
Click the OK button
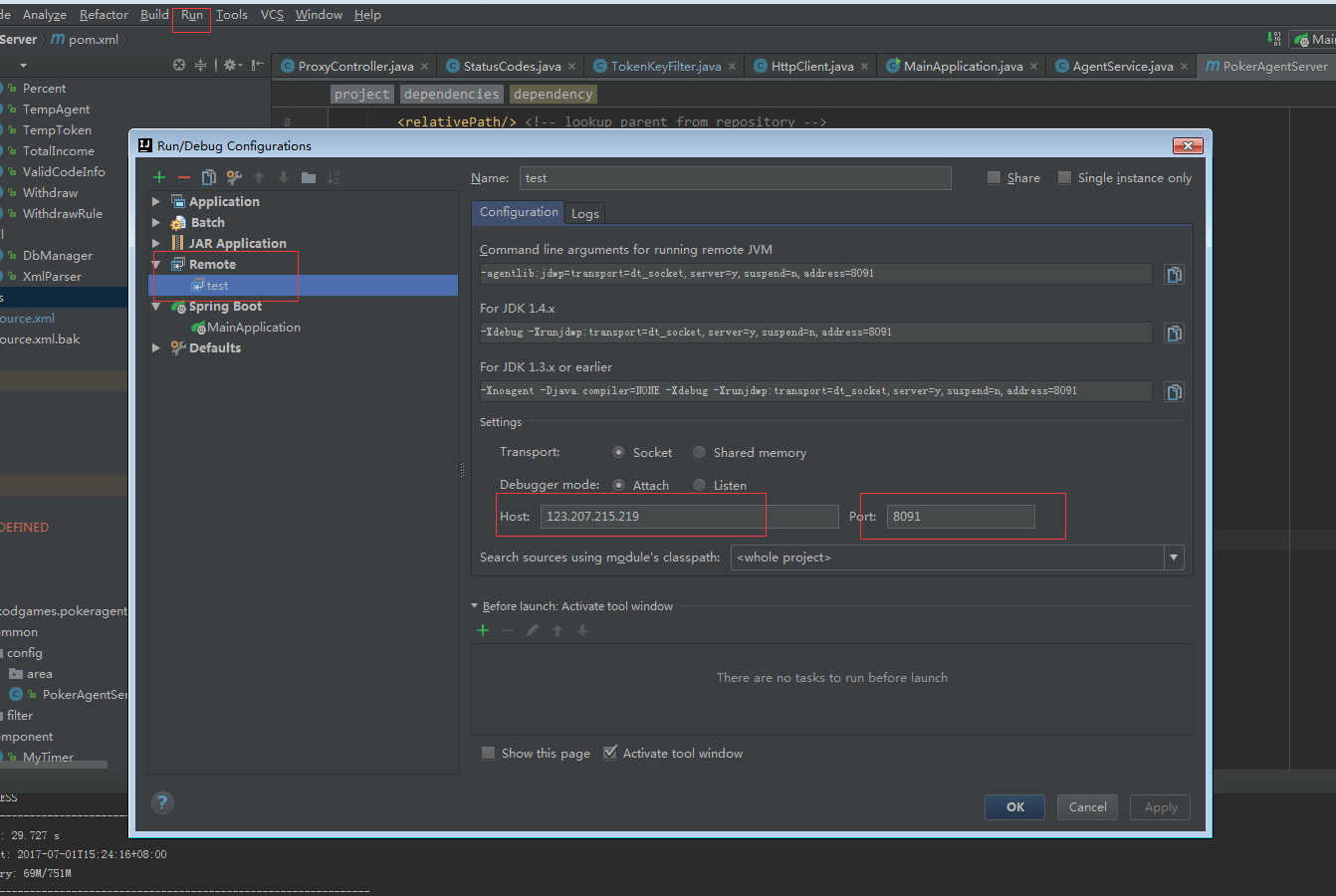(1014, 807)
